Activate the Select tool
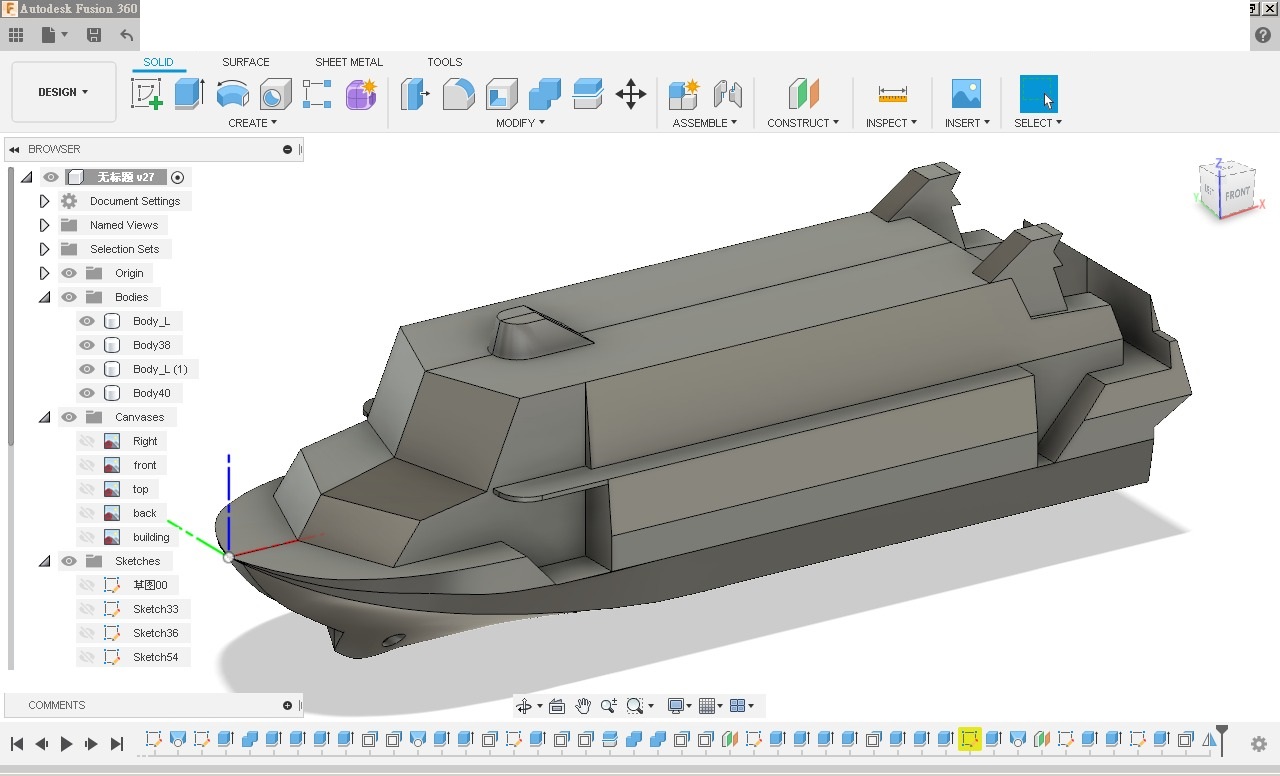Image resolution: width=1280 pixels, height=776 pixels. click(x=1038, y=94)
